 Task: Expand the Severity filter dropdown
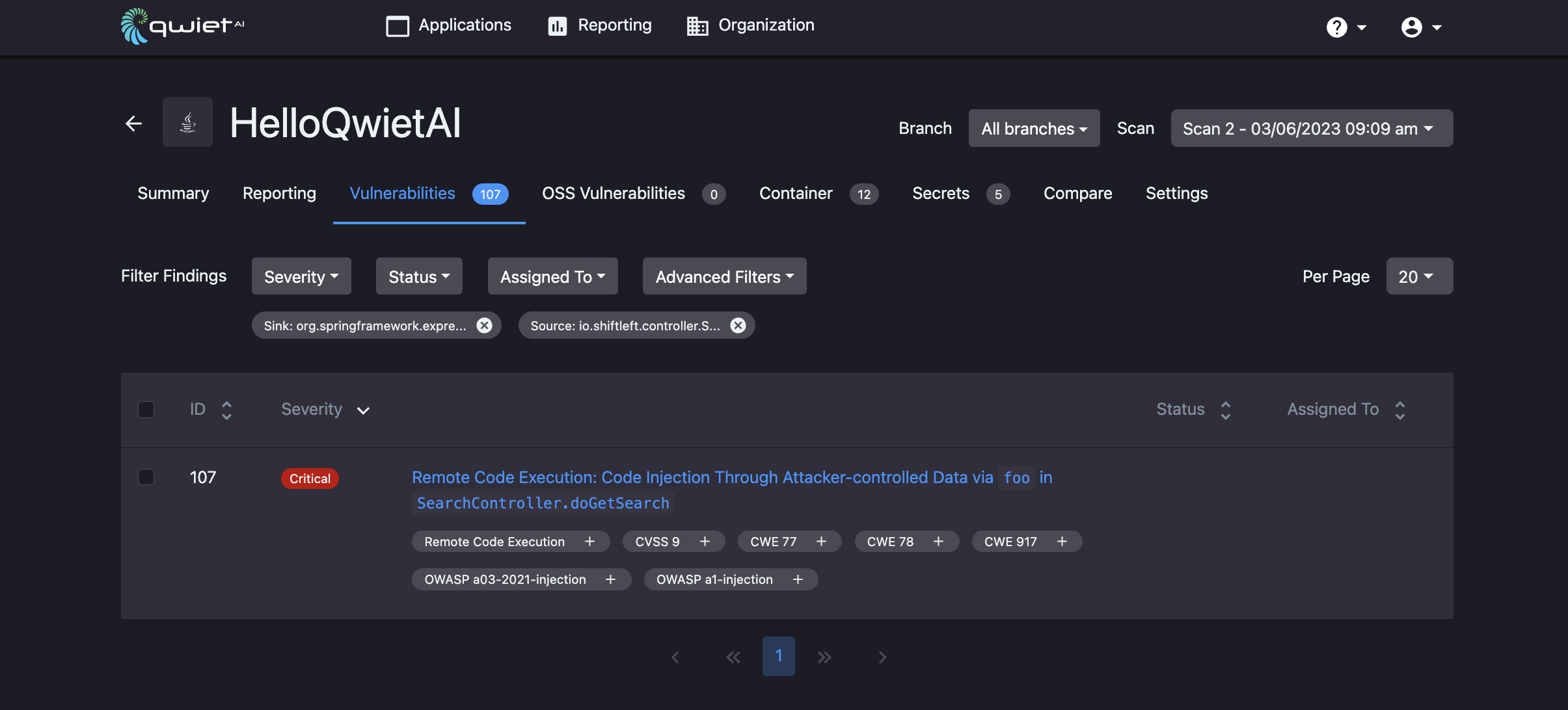pos(301,275)
